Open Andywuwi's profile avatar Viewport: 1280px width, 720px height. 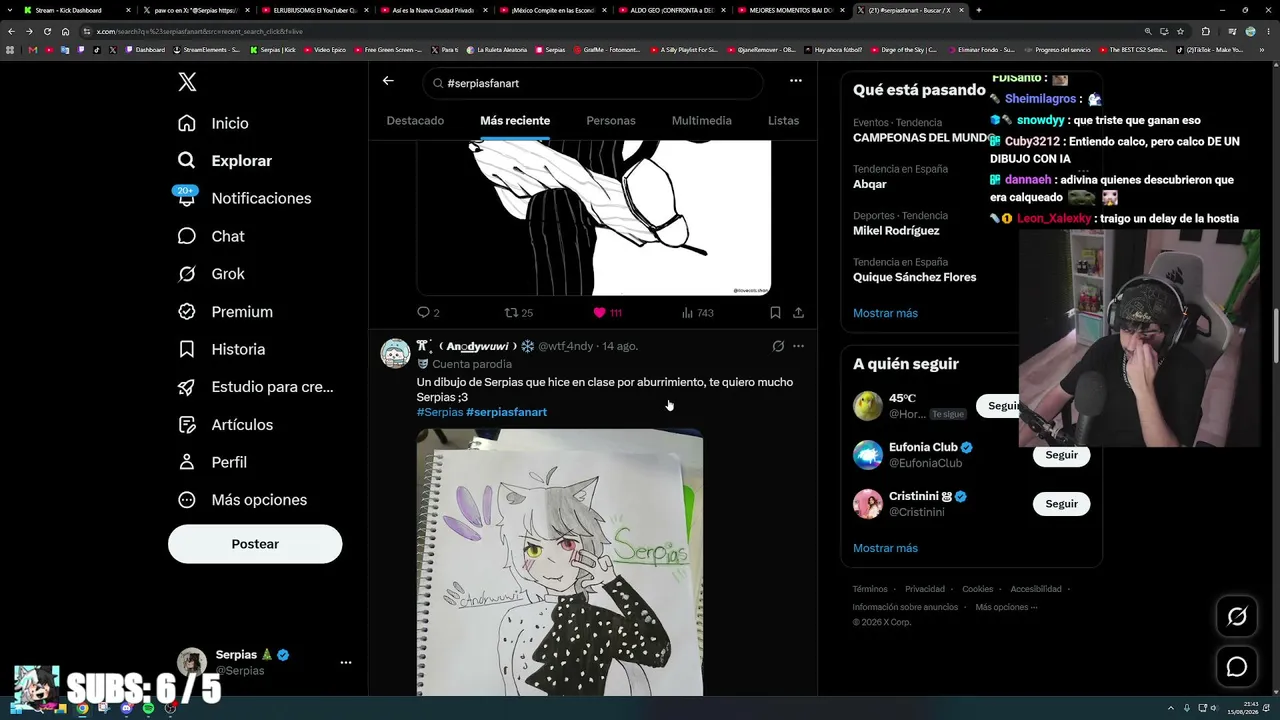[x=396, y=354]
